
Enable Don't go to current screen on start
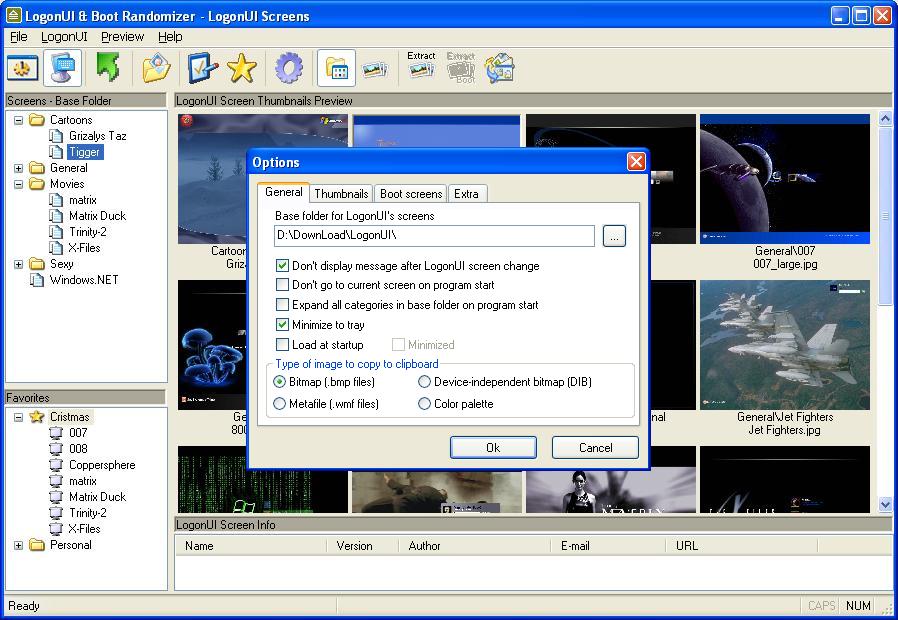point(282,285)
